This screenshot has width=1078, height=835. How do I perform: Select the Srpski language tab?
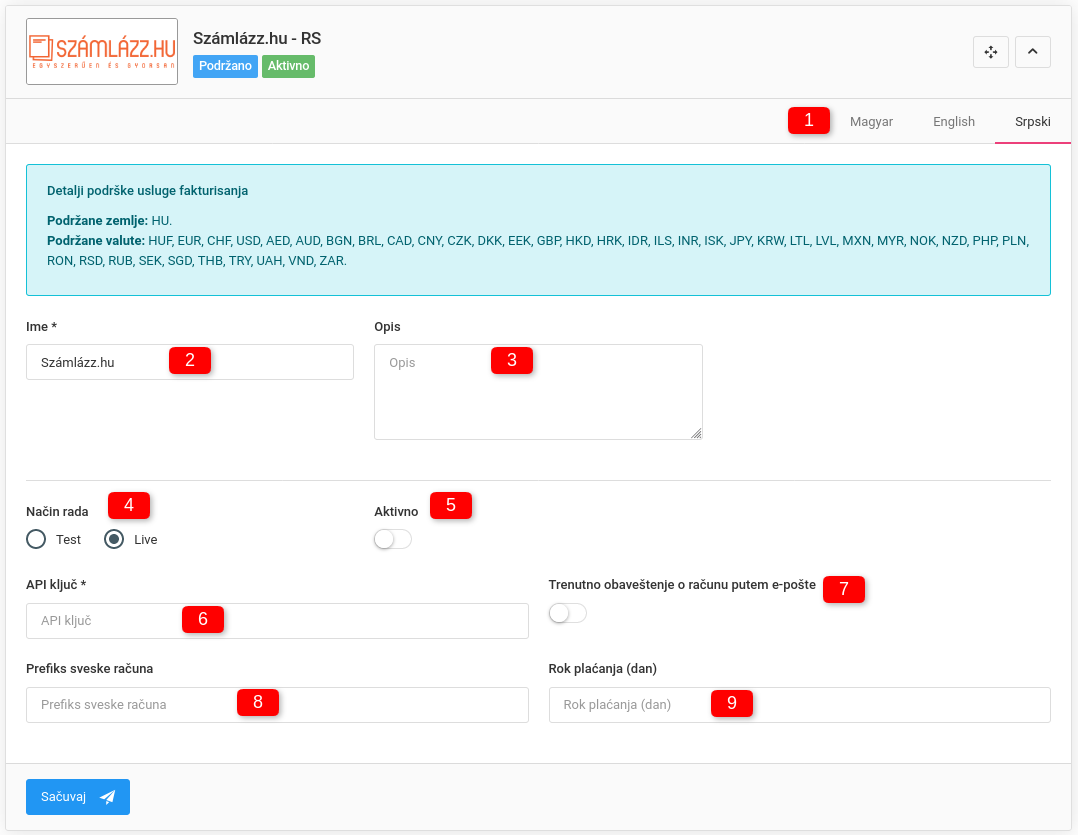click(1032, 121)
